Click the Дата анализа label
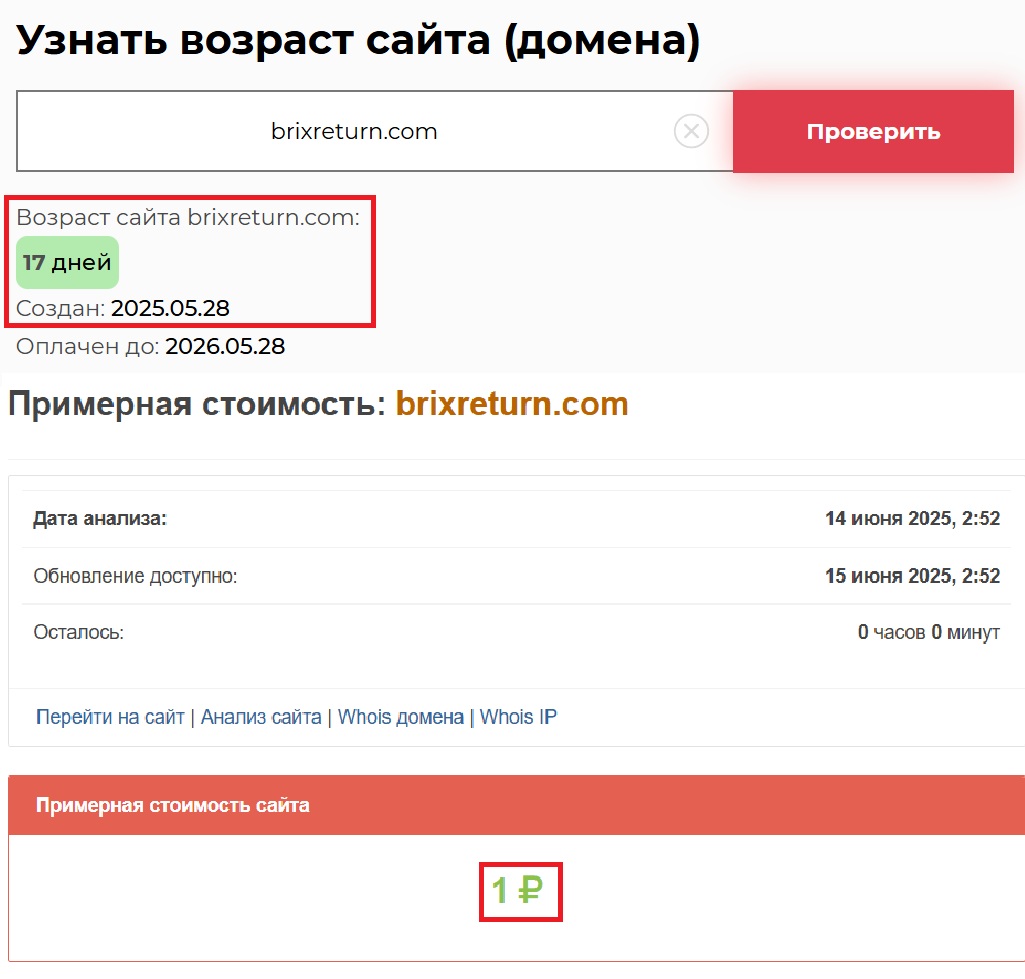 pyautogui.click(x=100, y=519)
